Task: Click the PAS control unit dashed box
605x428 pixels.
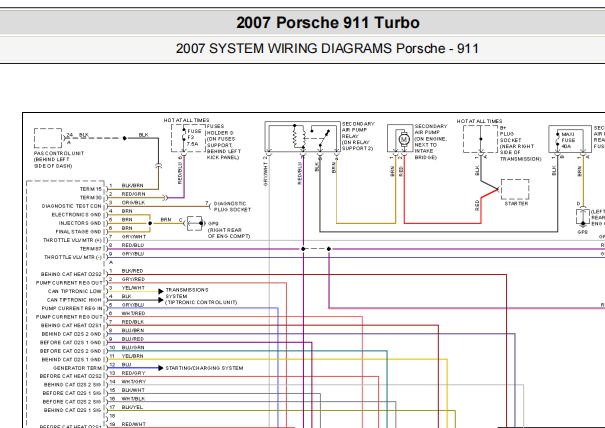Action: coord(48,138)
